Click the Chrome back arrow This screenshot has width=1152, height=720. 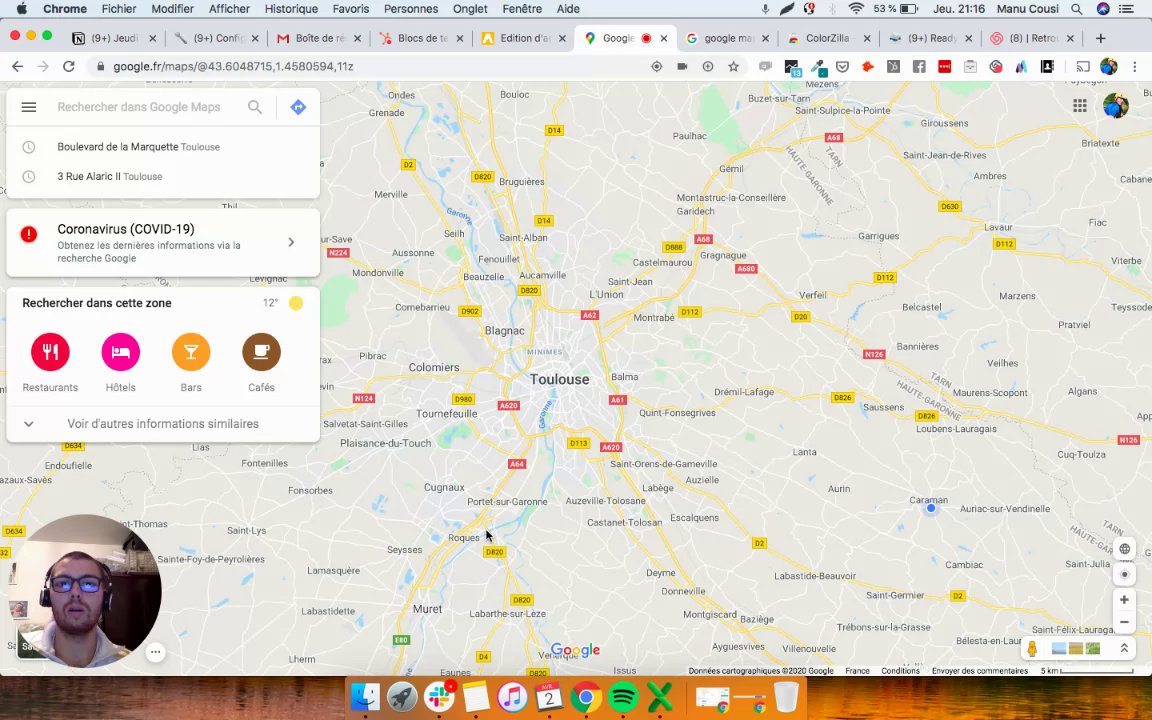[x=18, y=66]
